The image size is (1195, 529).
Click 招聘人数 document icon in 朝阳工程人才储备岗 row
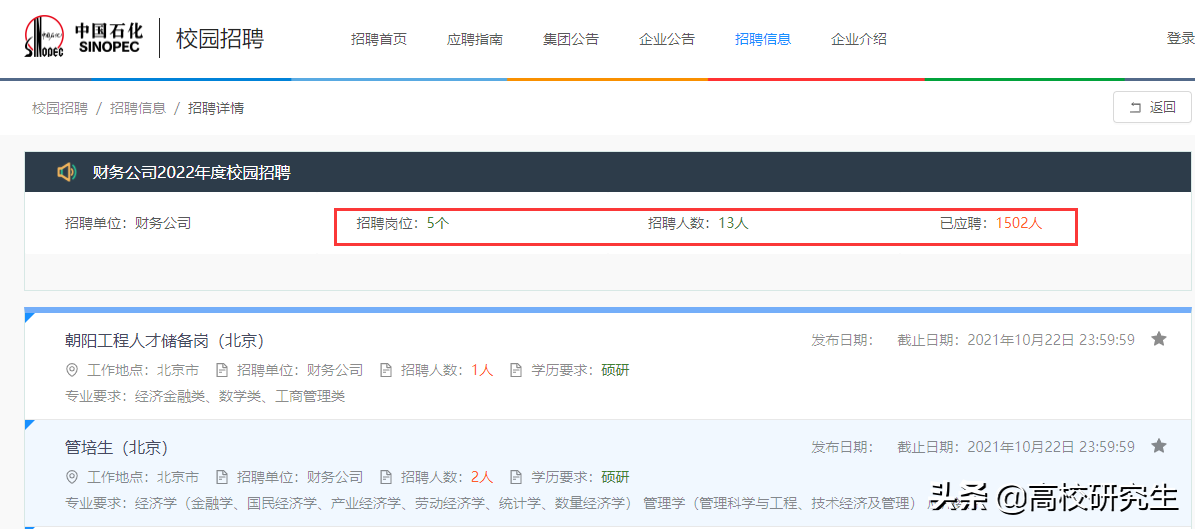[386, 370]
